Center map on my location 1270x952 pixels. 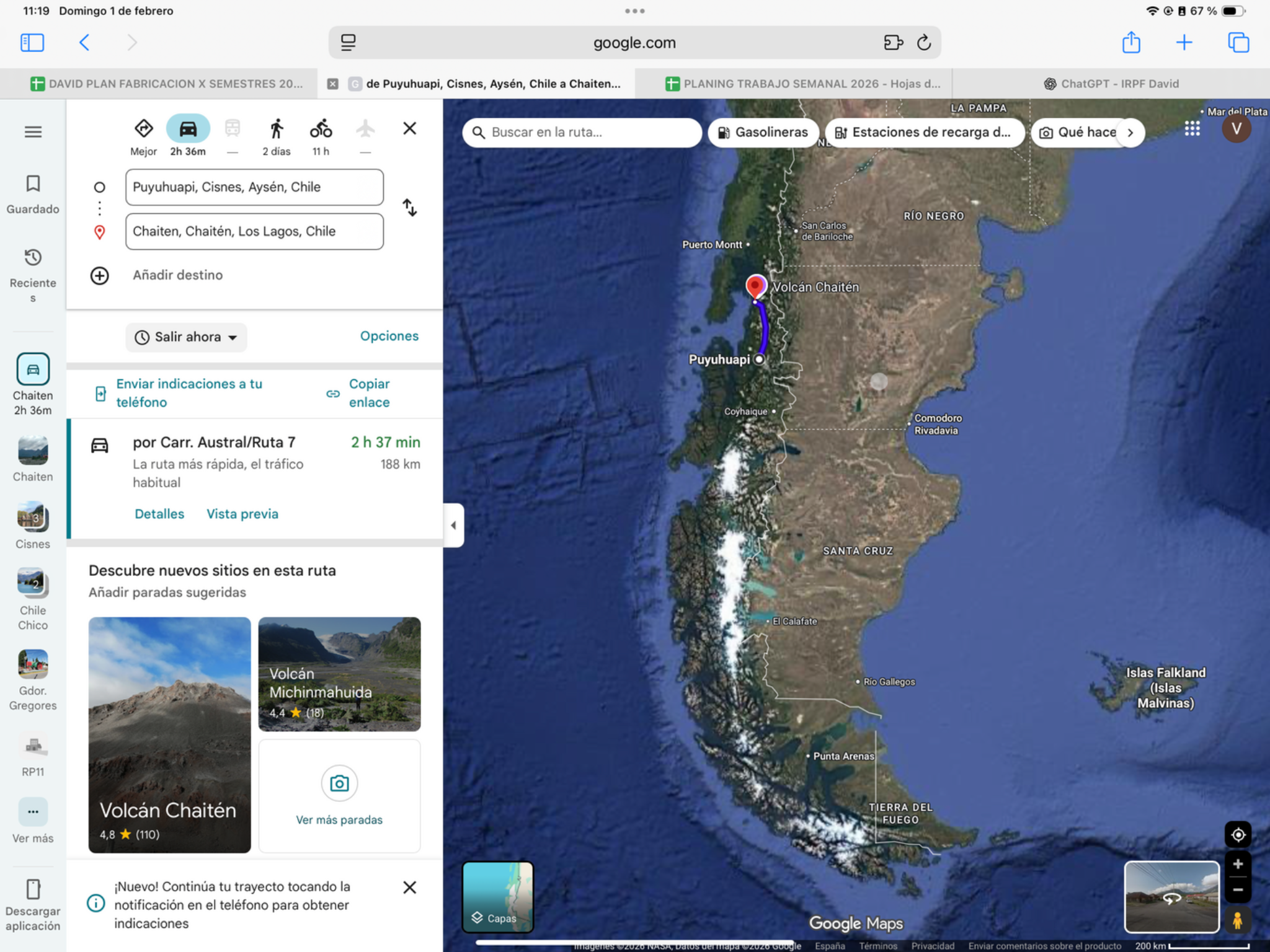(1238, 834)
